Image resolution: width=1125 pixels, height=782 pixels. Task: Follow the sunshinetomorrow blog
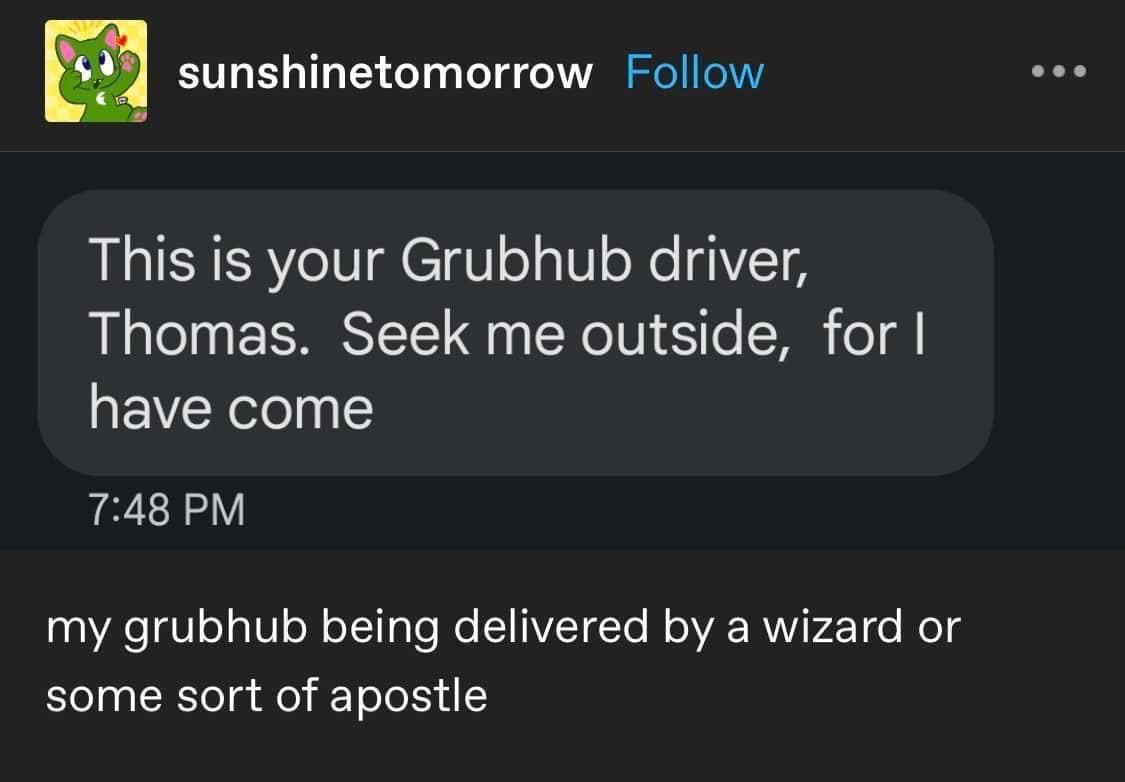[694, 72]
